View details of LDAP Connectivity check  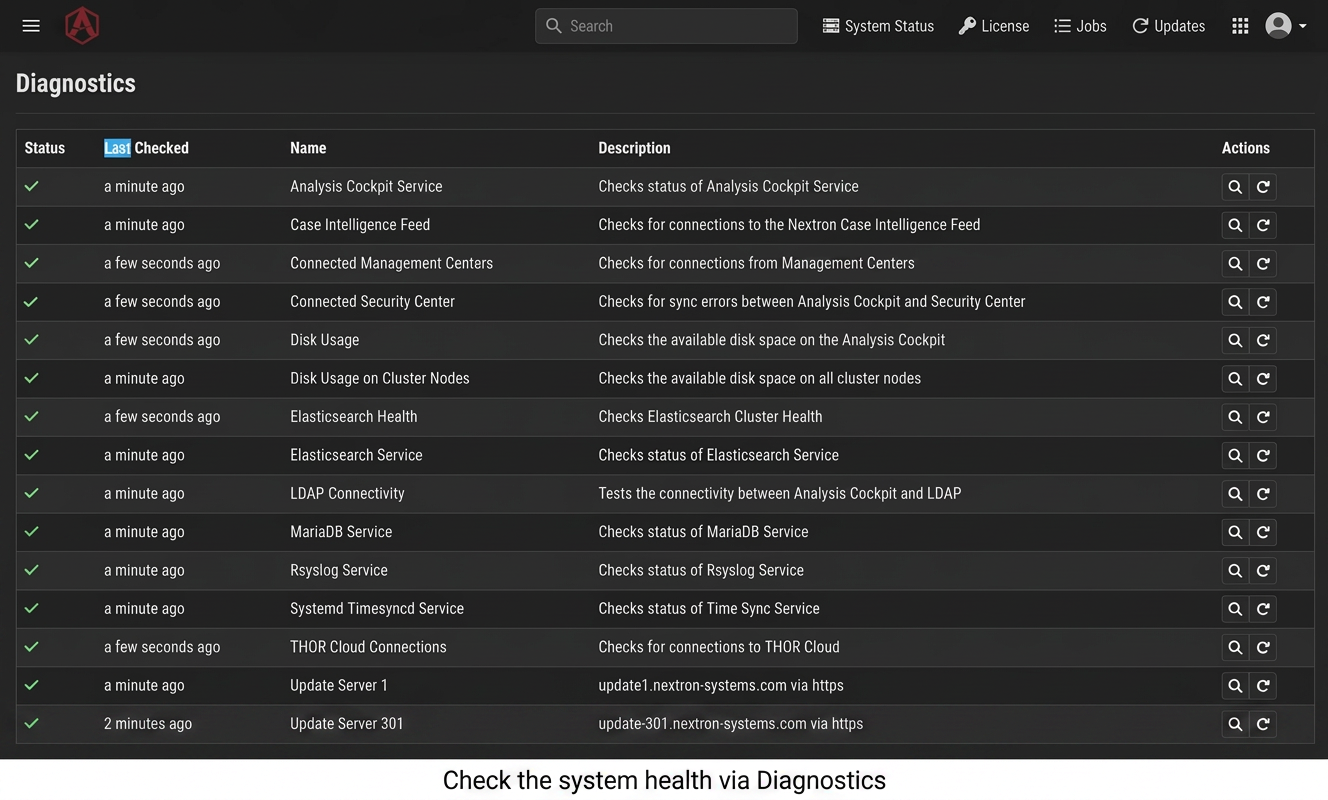pos(1235,494)
